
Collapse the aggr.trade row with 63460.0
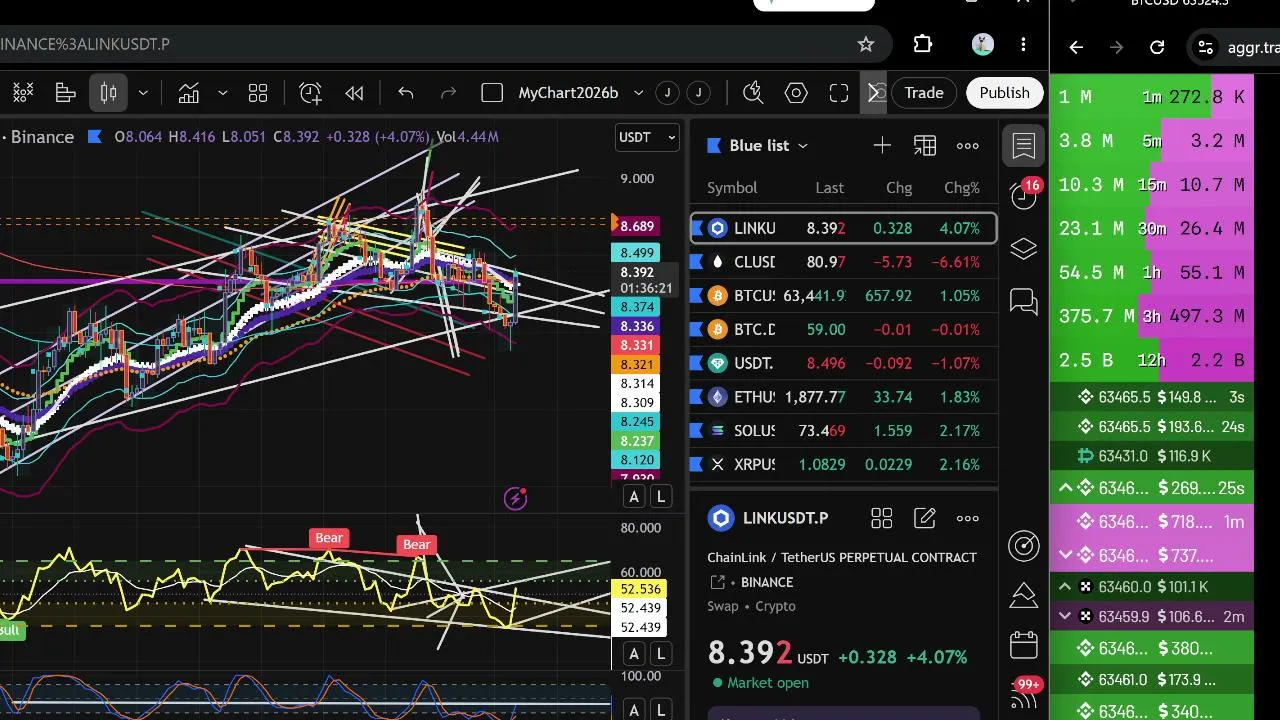coord(1064,587)
